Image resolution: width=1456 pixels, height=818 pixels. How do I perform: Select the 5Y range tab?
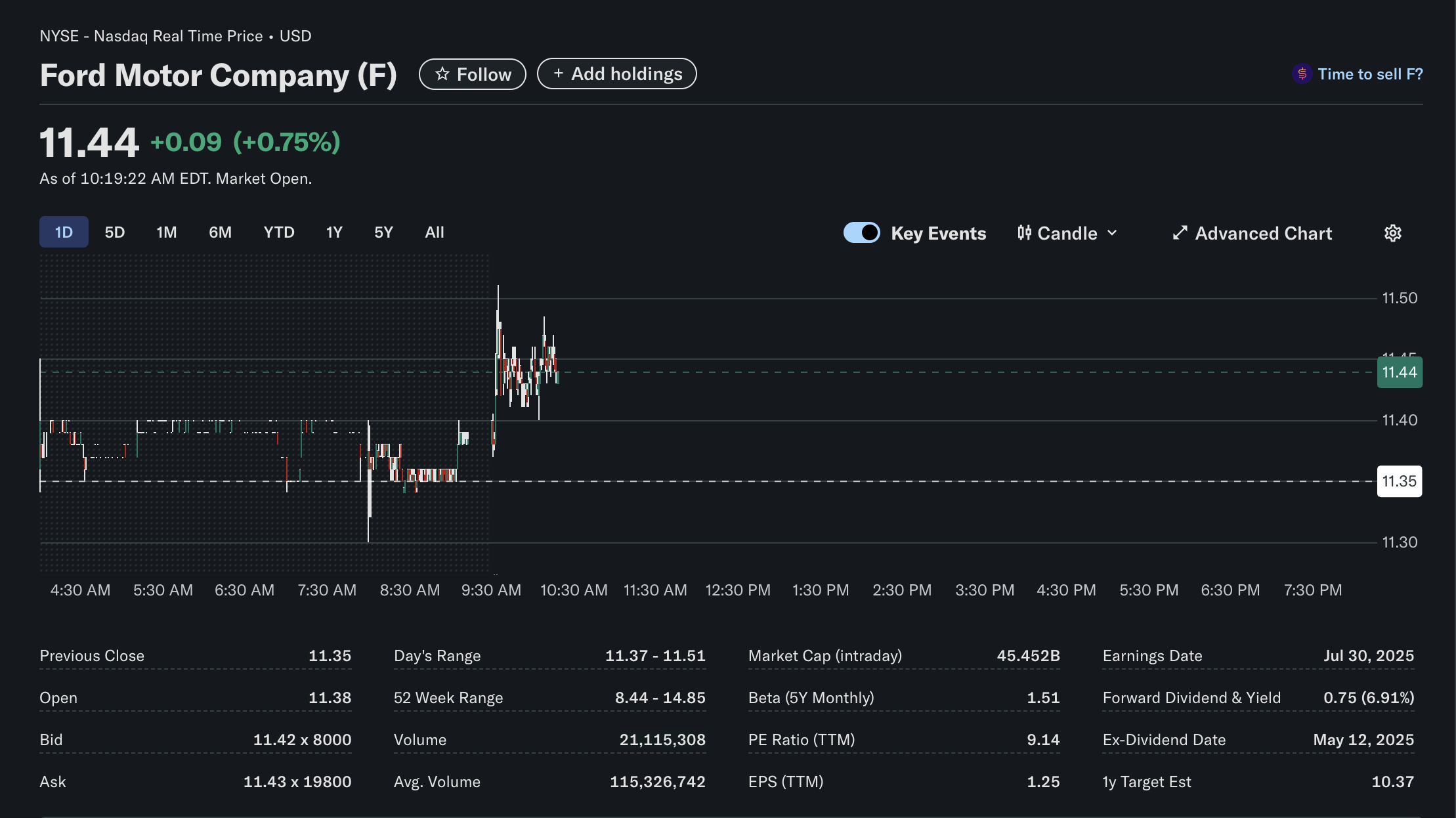(383, 232)
